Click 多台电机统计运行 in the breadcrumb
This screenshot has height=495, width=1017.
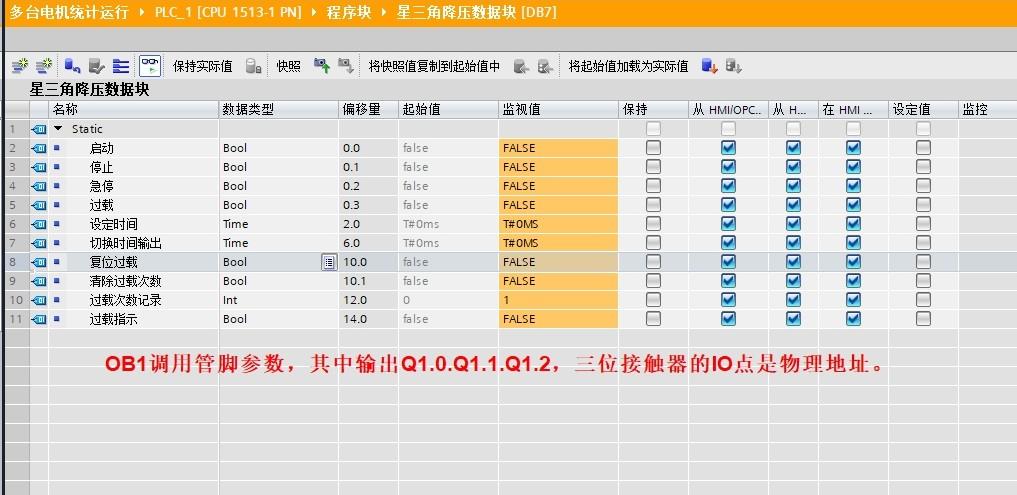[69, 12]
